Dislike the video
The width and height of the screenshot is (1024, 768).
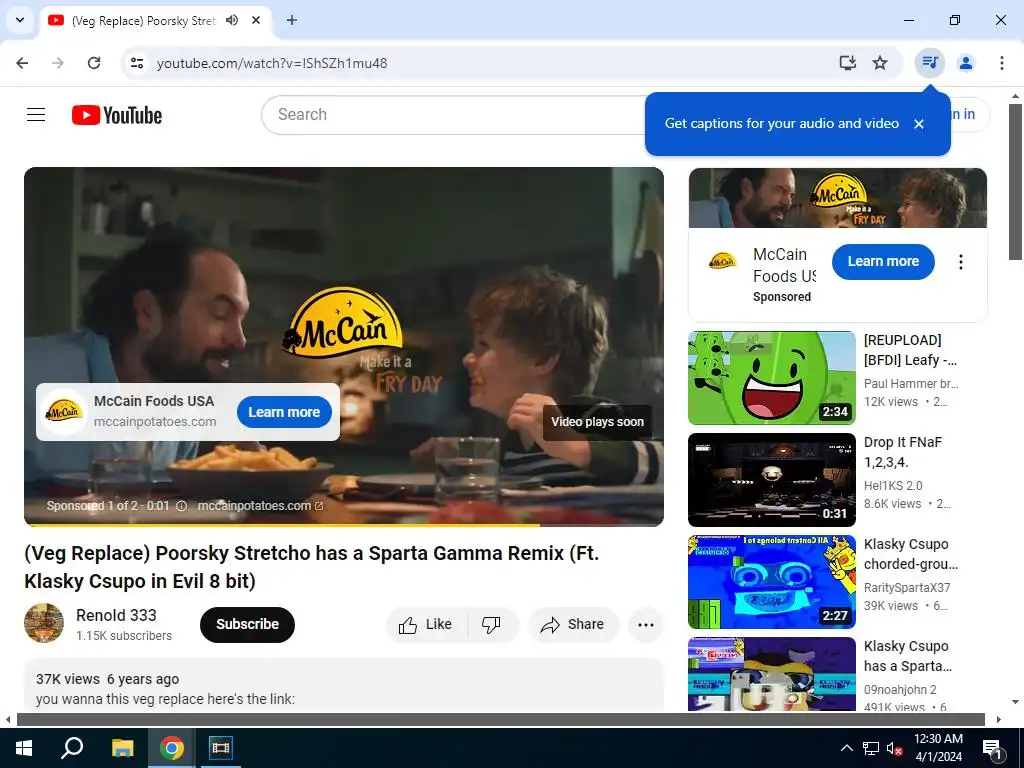(x=492, y=625)
